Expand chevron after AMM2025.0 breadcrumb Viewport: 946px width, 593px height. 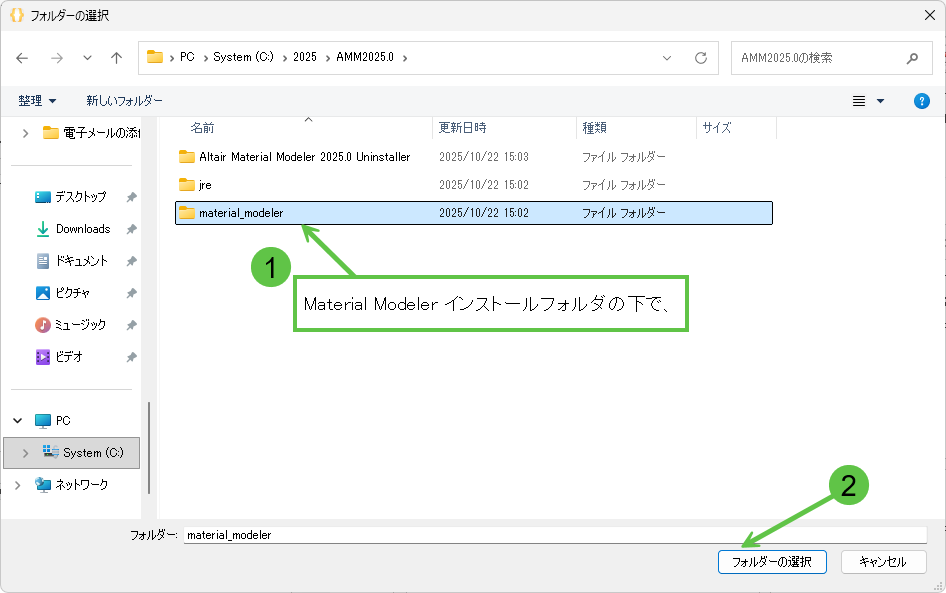[x=405, y=58]
